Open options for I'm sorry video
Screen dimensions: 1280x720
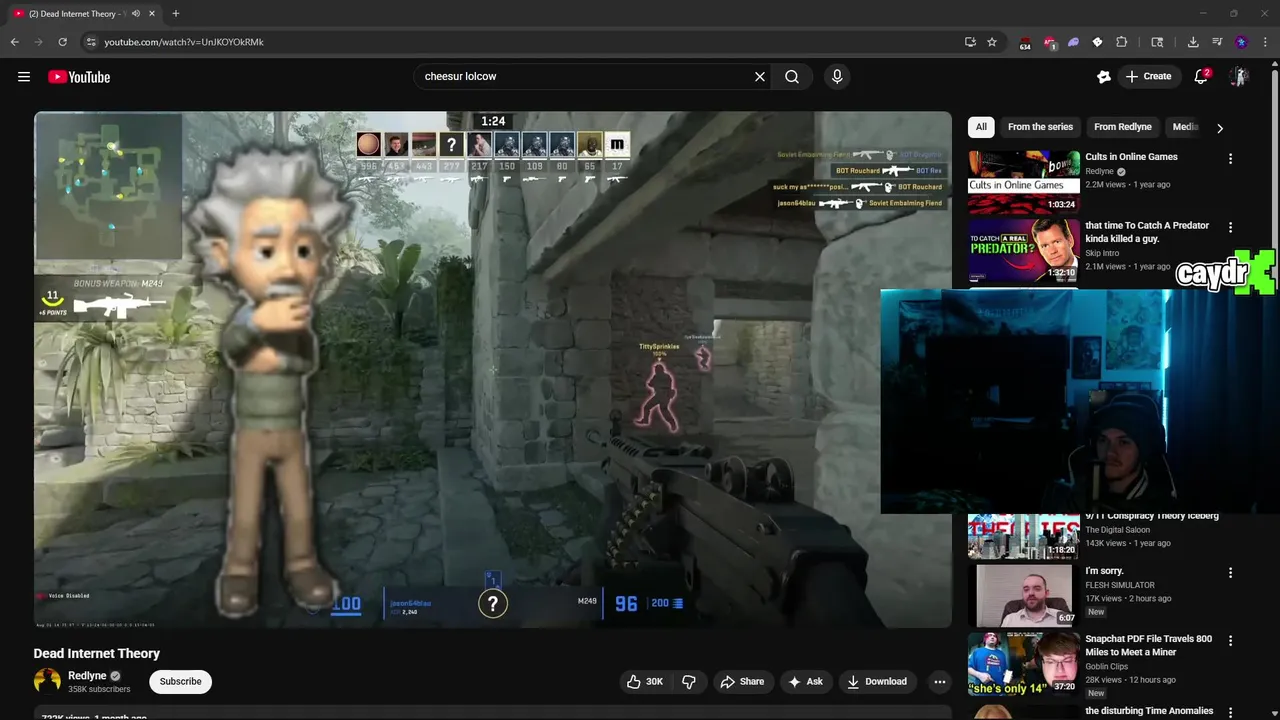coord(1230,573)
